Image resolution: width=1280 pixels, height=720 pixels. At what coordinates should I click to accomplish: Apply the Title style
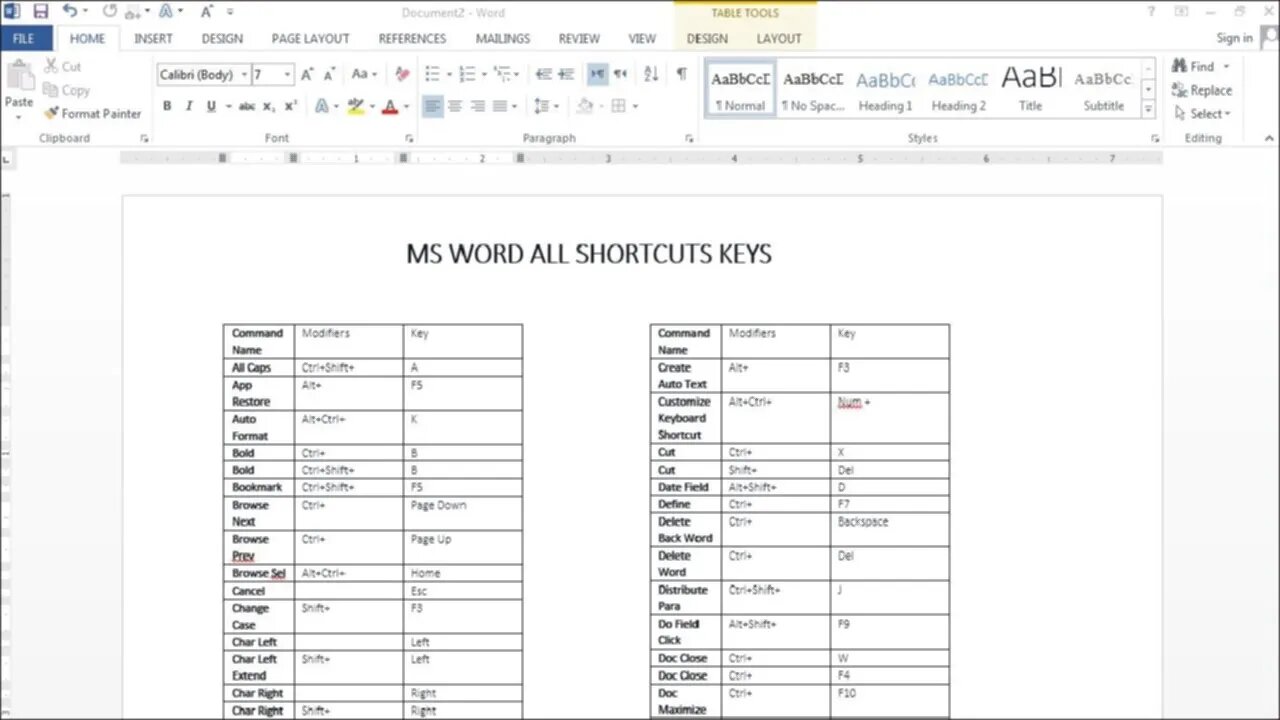1031,89
